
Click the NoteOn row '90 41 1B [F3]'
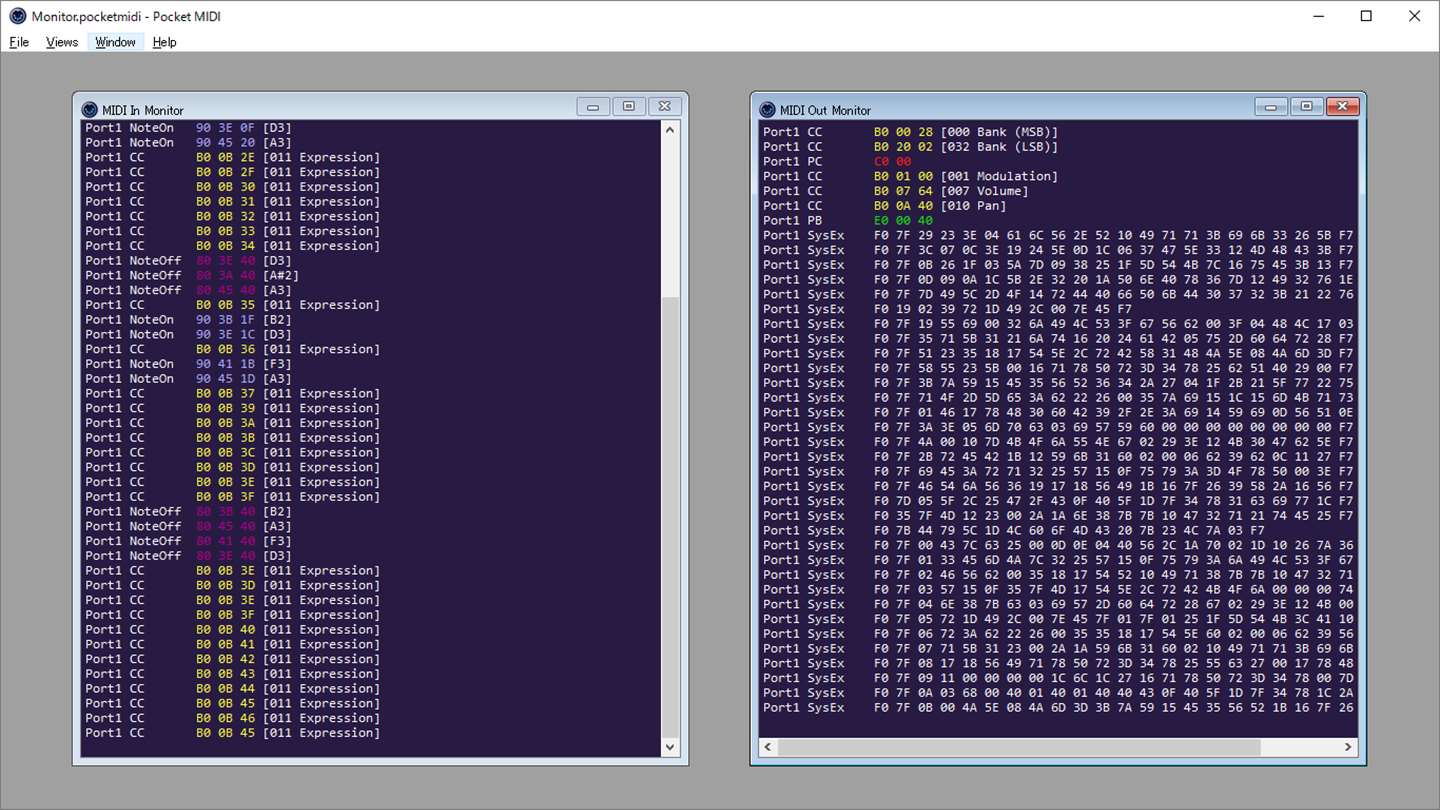pos(188,364)
